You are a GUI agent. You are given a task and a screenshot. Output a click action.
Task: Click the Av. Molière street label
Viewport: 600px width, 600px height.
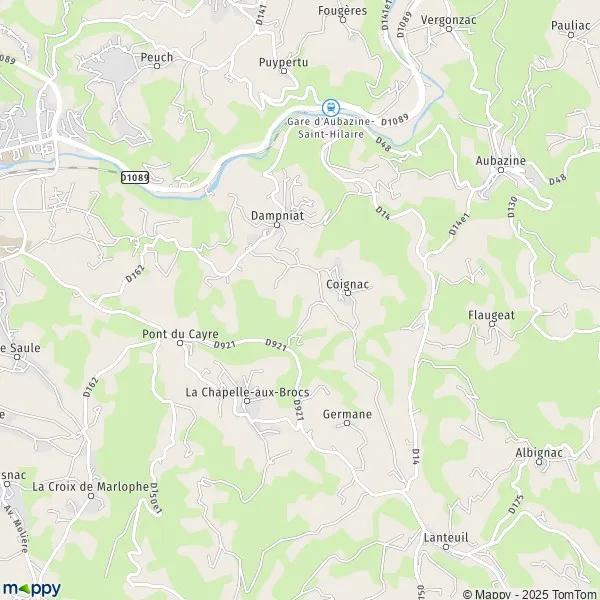(x=16, y=528)
